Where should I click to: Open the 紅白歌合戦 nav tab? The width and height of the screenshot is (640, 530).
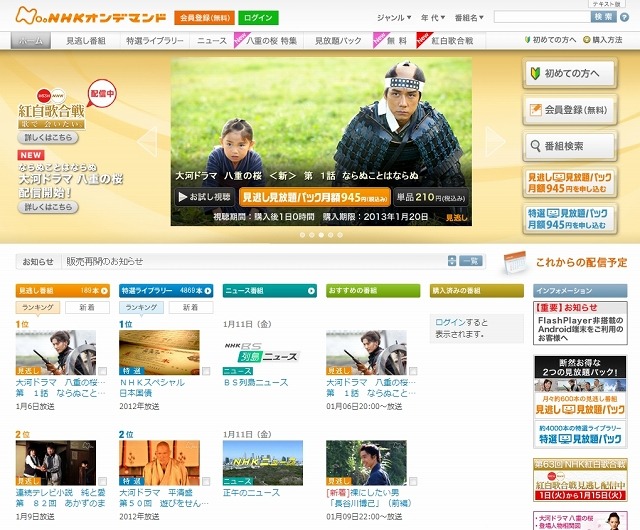[451, 41]
